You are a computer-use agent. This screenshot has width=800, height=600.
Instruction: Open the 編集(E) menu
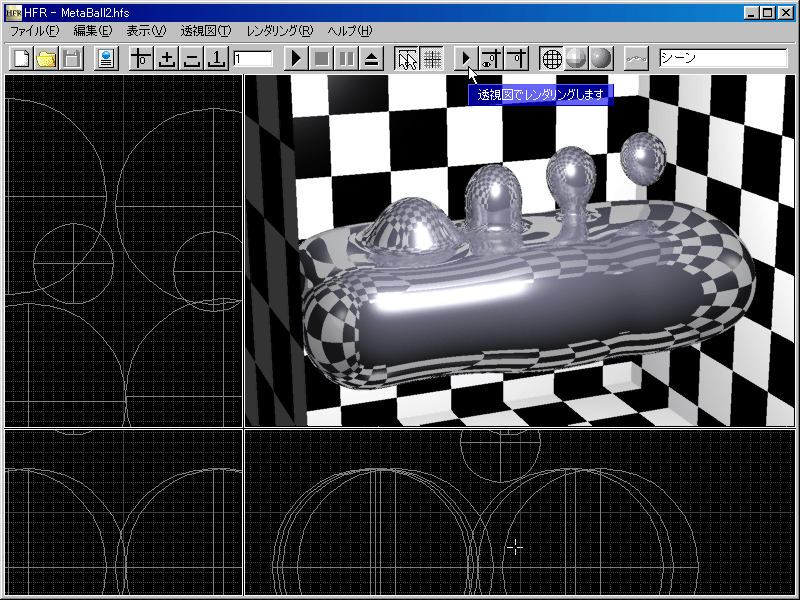(x=92, y=31)
